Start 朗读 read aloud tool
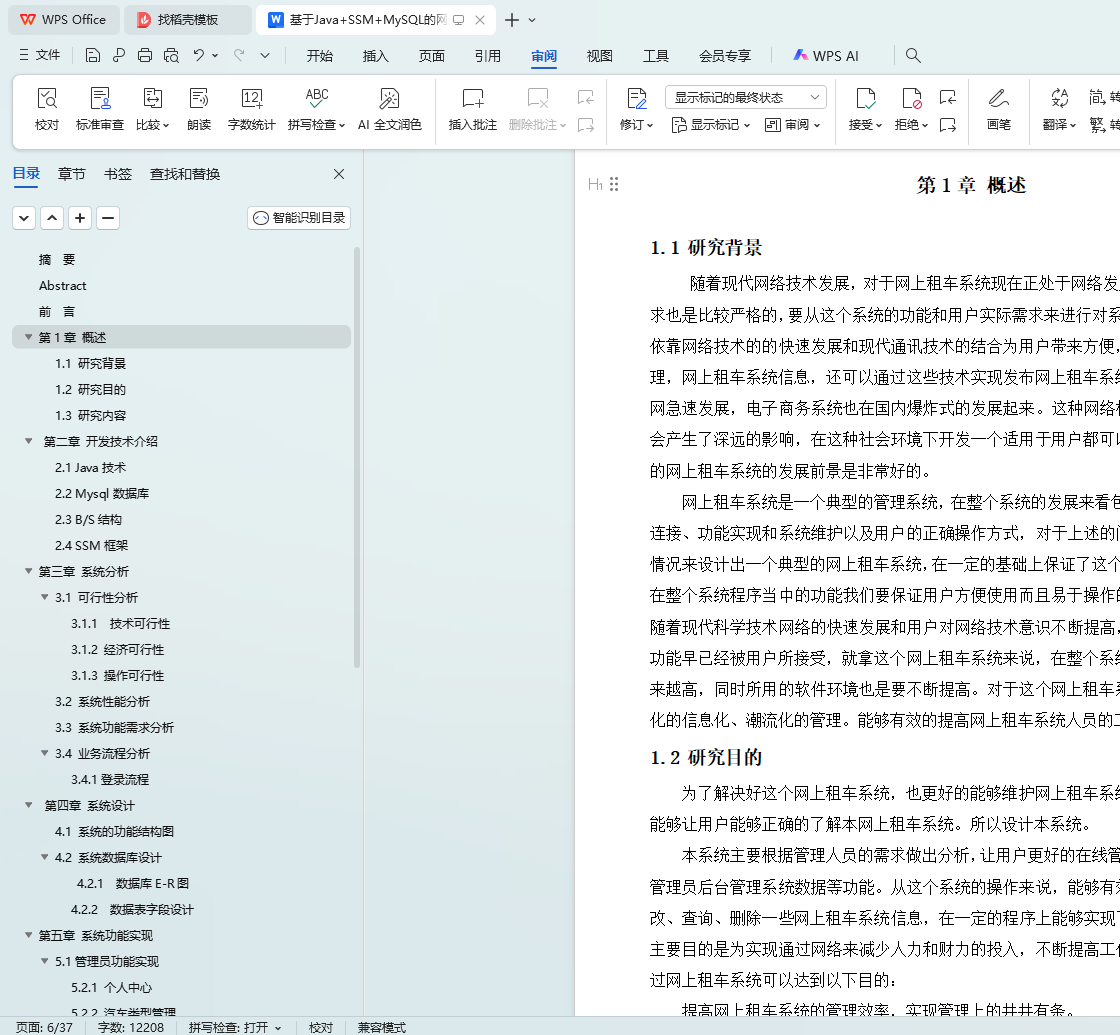The height and width of the screenshot is (1035, 1120). coord(199,99)
